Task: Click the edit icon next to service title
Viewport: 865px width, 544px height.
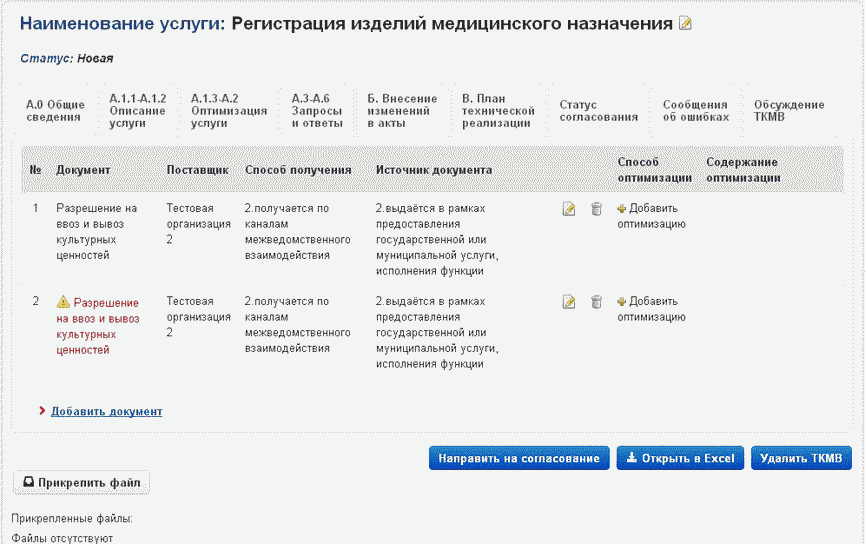Action: click(685, 23)
